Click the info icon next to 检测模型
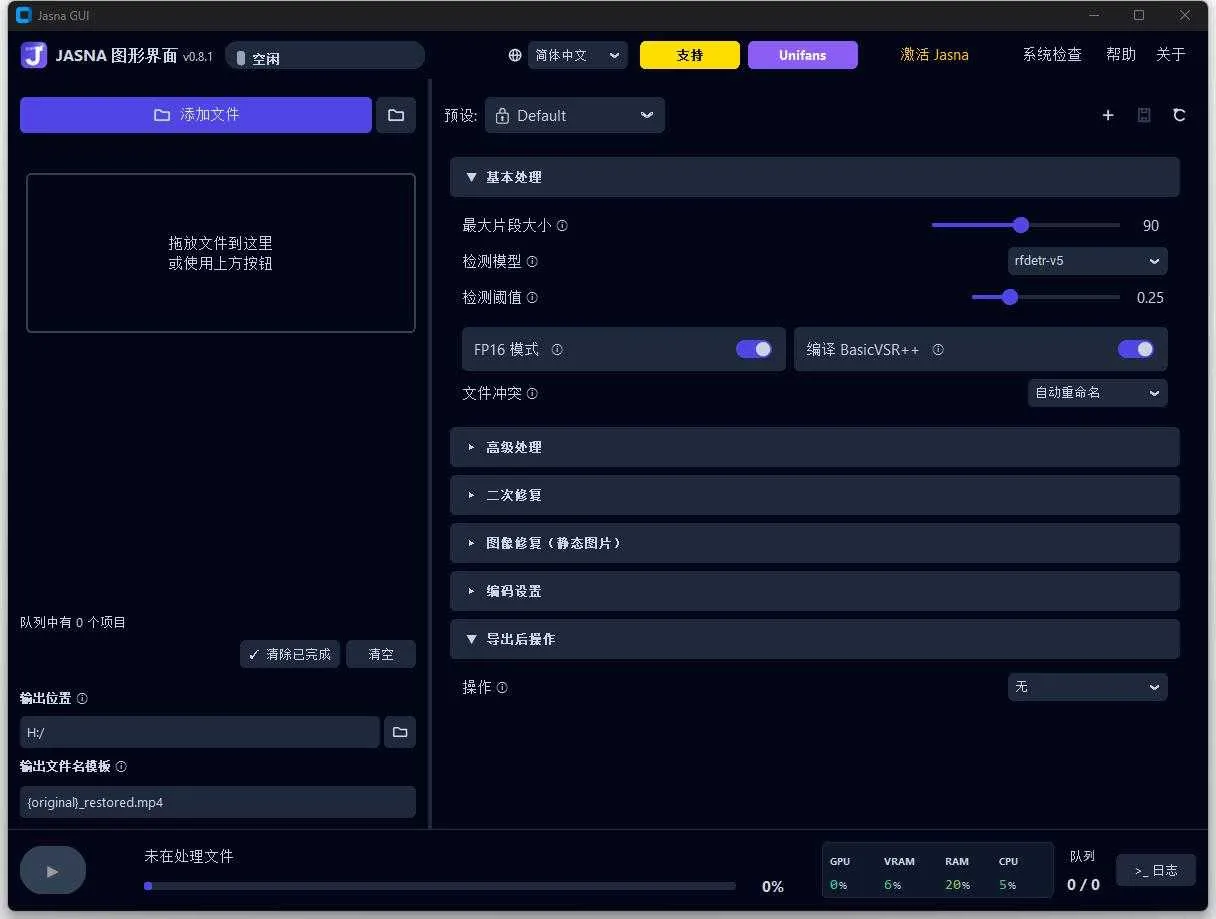 (532, 262)
